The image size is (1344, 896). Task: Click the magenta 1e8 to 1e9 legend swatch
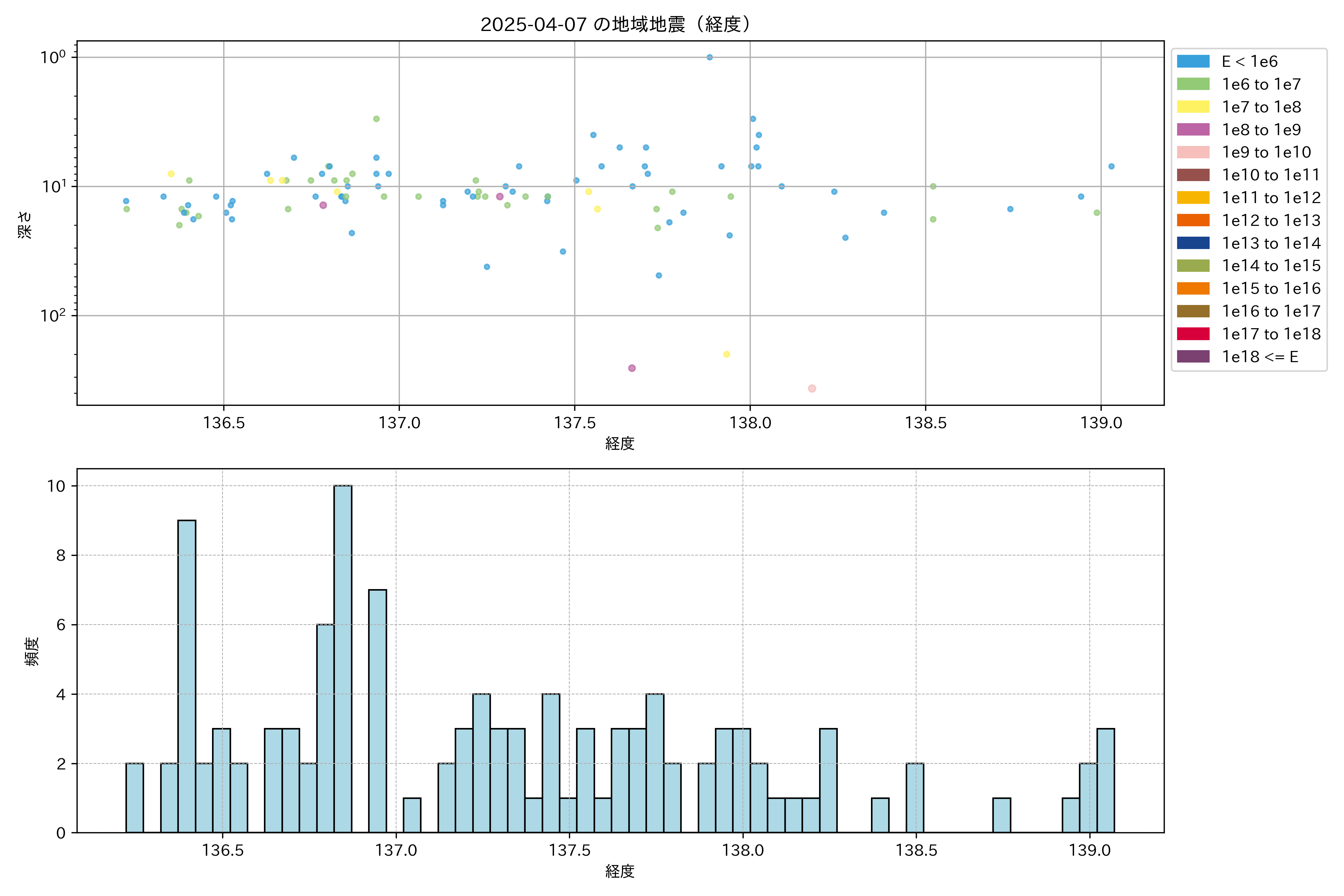click(x=1193, y=130)
